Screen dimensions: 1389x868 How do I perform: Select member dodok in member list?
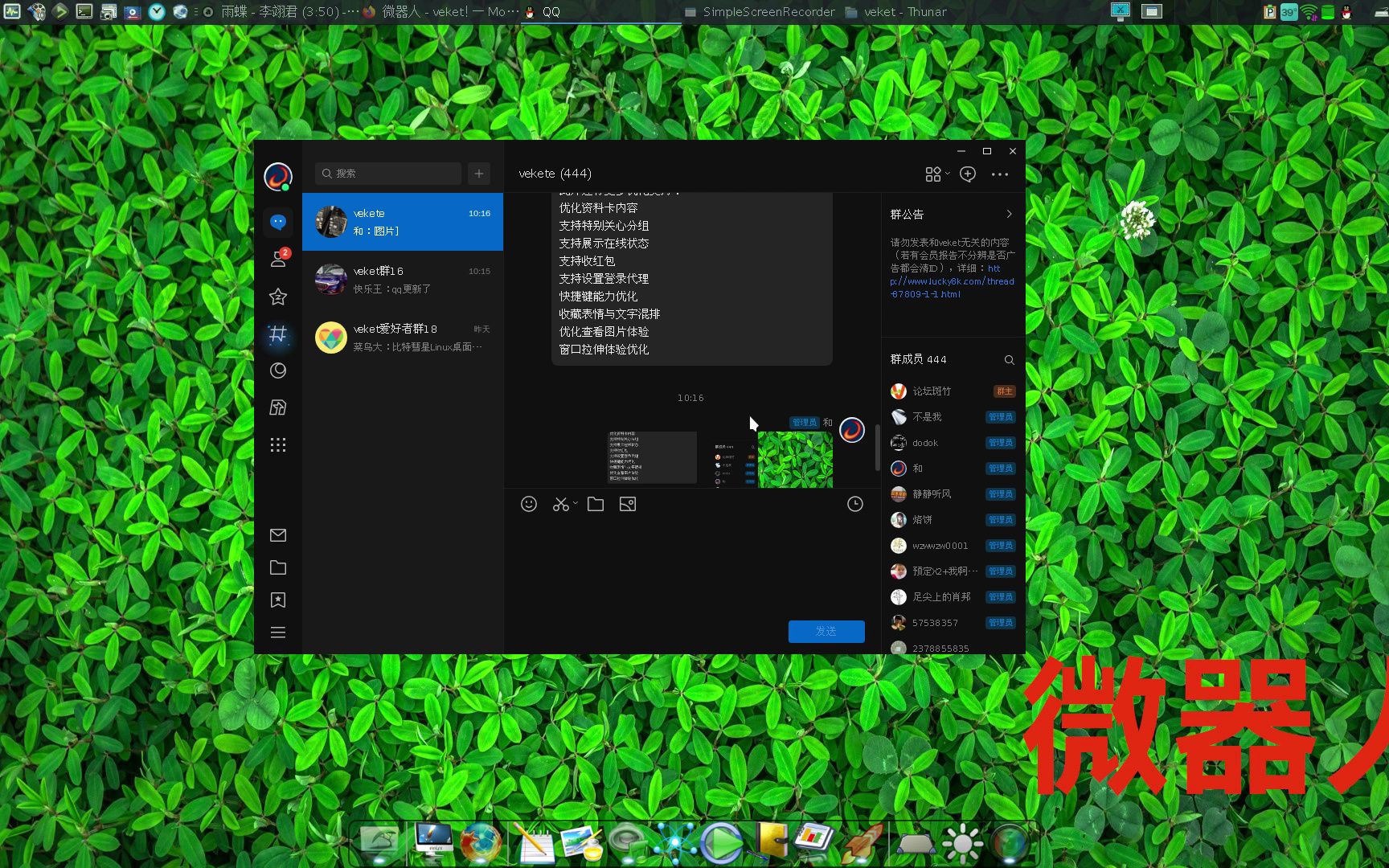tap(953, 443)
